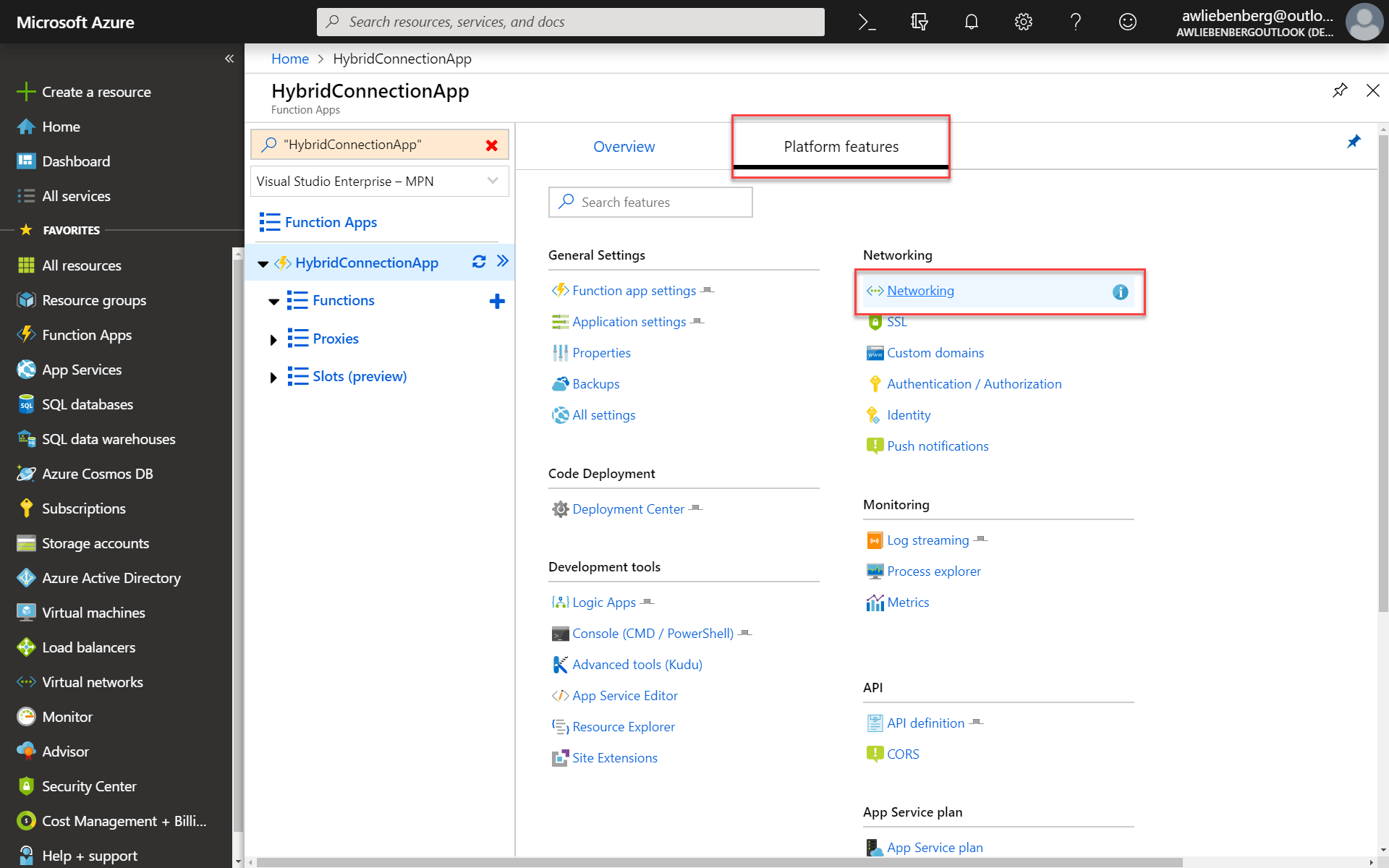Screen dimensions: 1389x868
Task: Open the Deployment Center link
Action: pyautogui.click(x=628, y=509)
